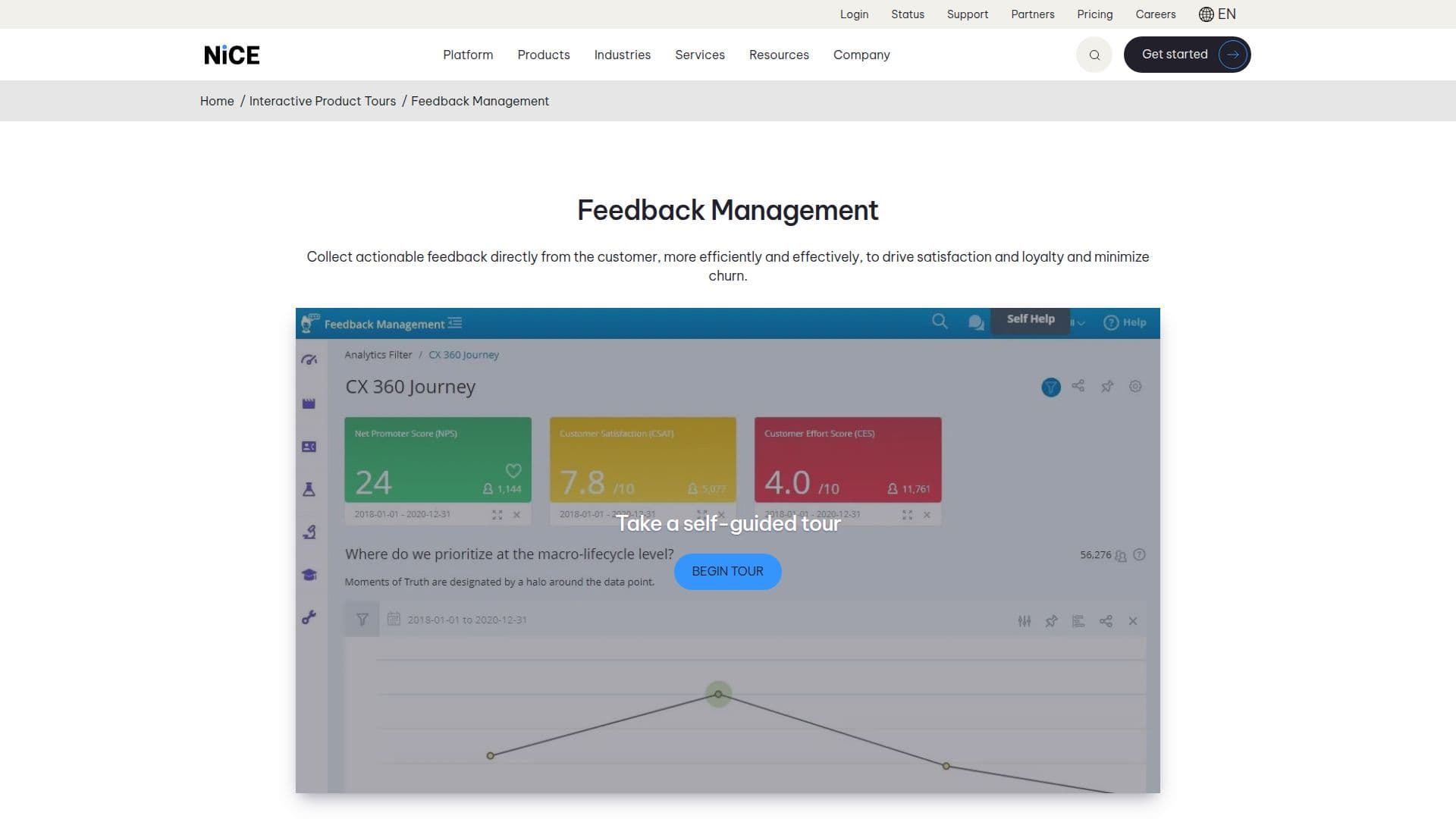Screen dimensions: 1456x819
Task: Close the macro-lifecycle chart panel
Action: (1133, 621)
